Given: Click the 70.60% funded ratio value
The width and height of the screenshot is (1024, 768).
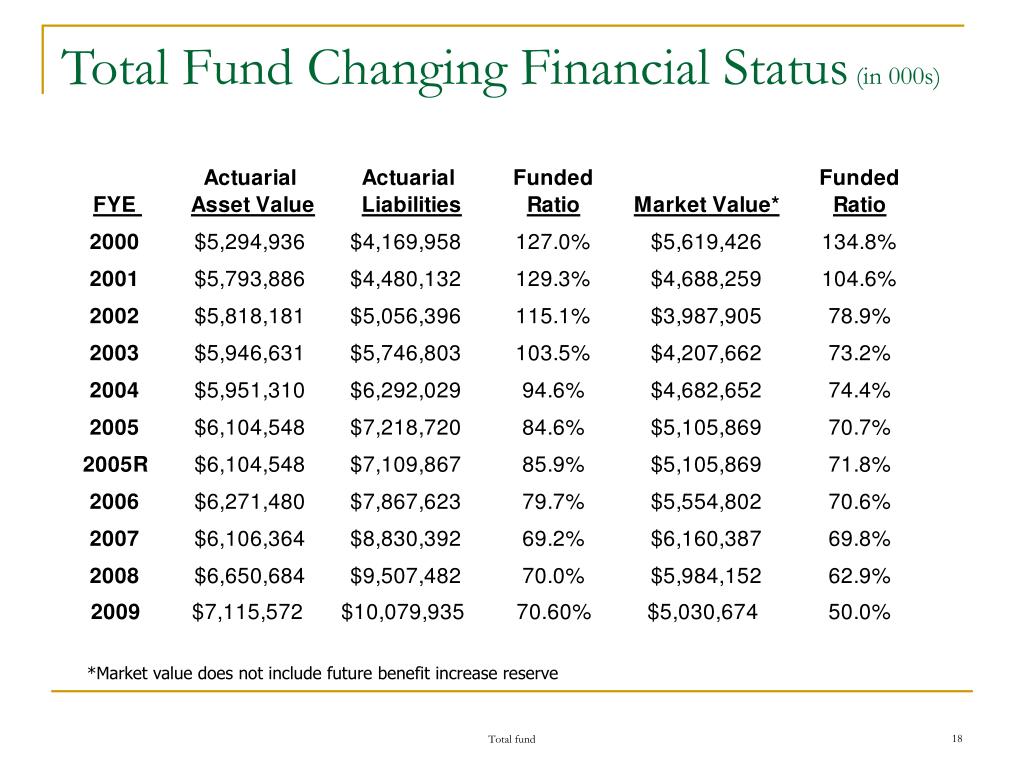Looking at the screenshot, I should click(553, 612).
